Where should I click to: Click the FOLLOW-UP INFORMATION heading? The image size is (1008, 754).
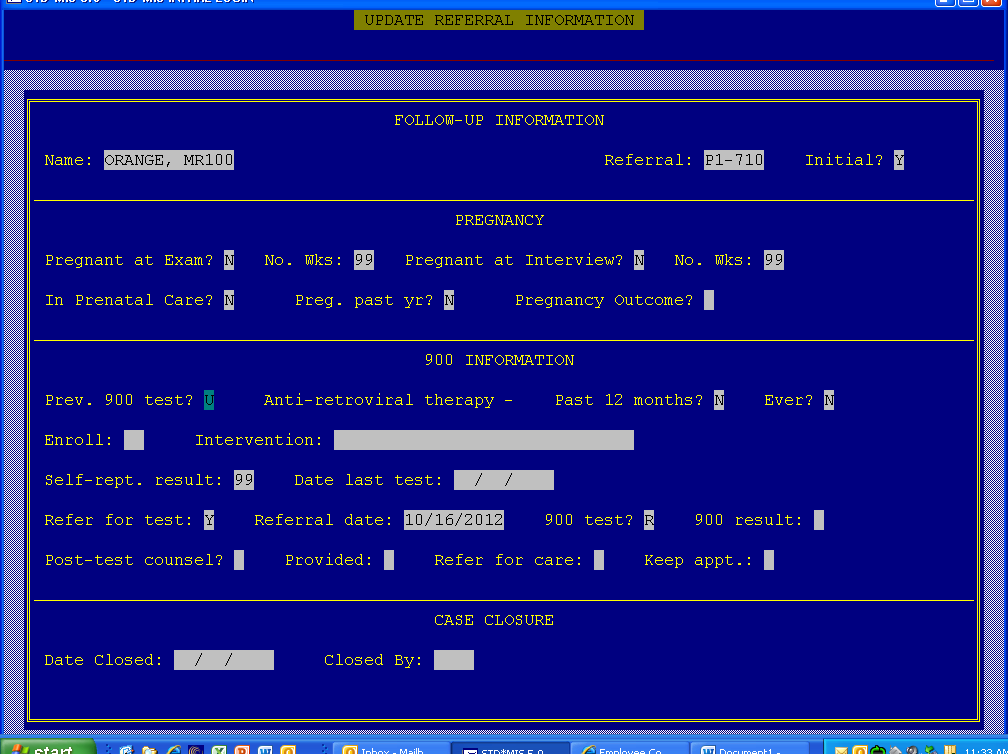[499, 120]
